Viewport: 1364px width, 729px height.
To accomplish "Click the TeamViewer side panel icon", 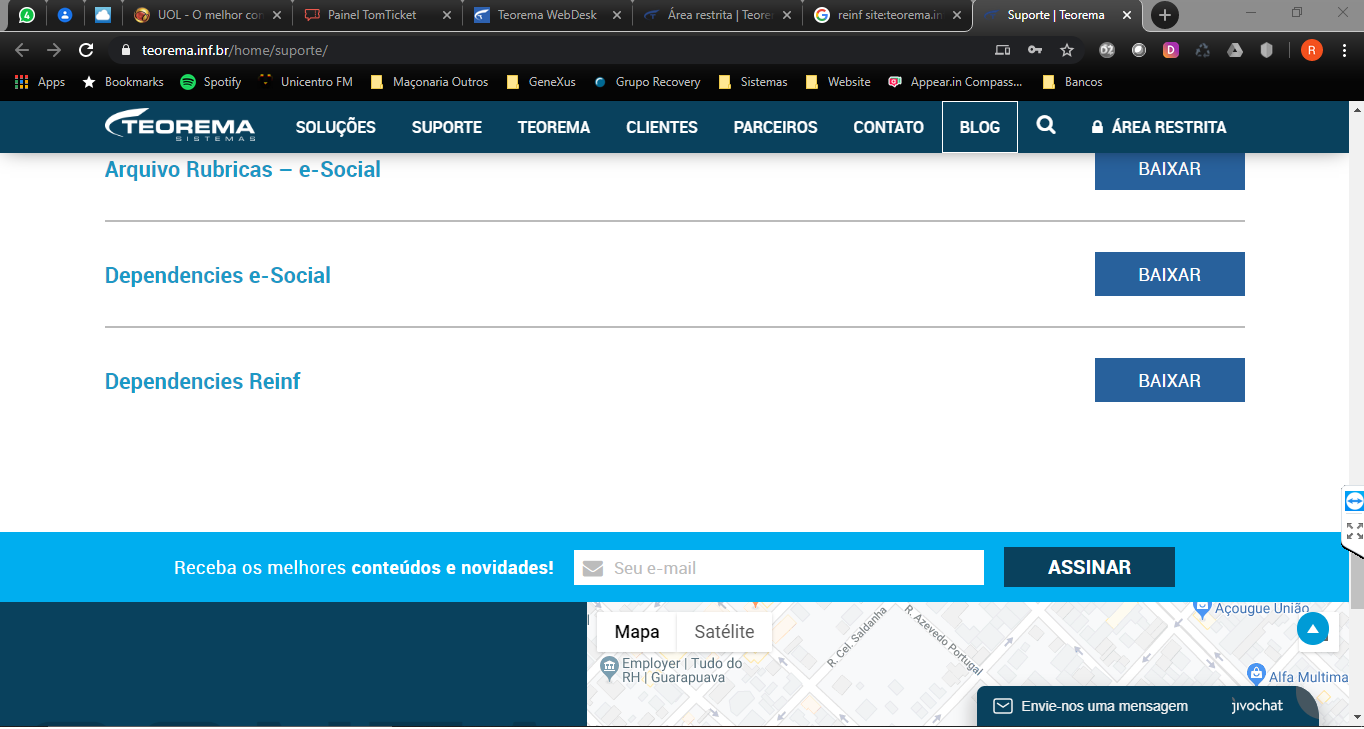I will tap(1354, 501).
